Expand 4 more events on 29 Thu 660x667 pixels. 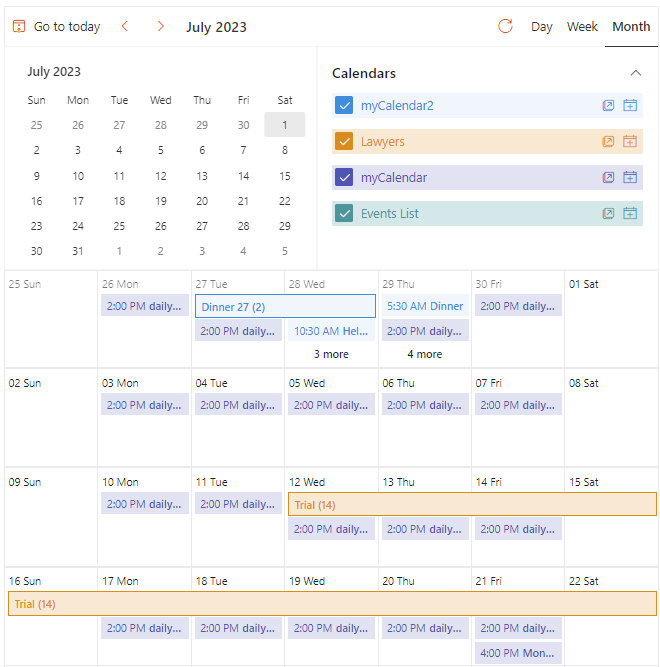(425, 354)
